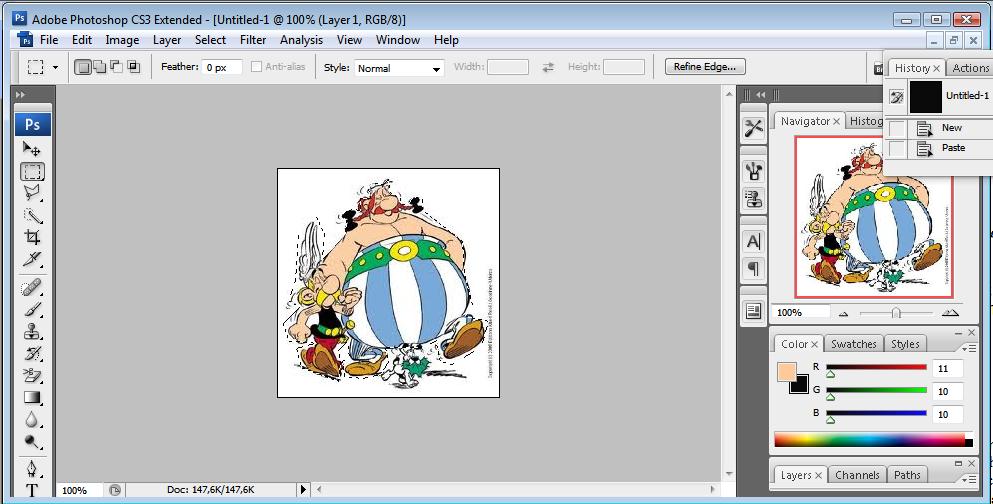
Task: Open the status bar info arrow menu
Action: pyautogui.click(x=303, y=489)
